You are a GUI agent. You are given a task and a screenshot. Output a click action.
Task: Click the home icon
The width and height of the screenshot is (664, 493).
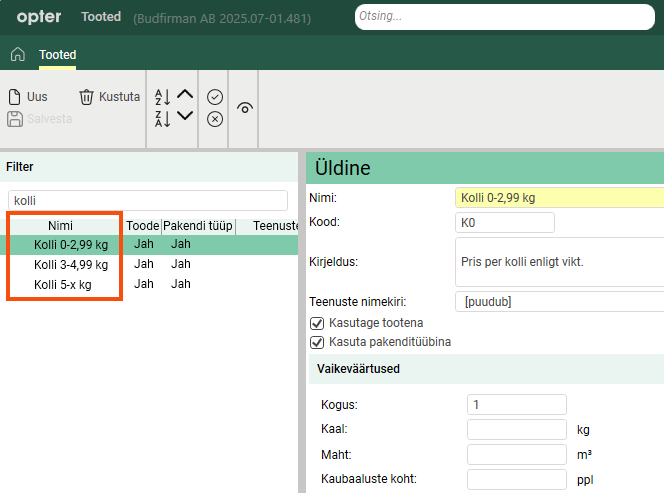(17, 54)
